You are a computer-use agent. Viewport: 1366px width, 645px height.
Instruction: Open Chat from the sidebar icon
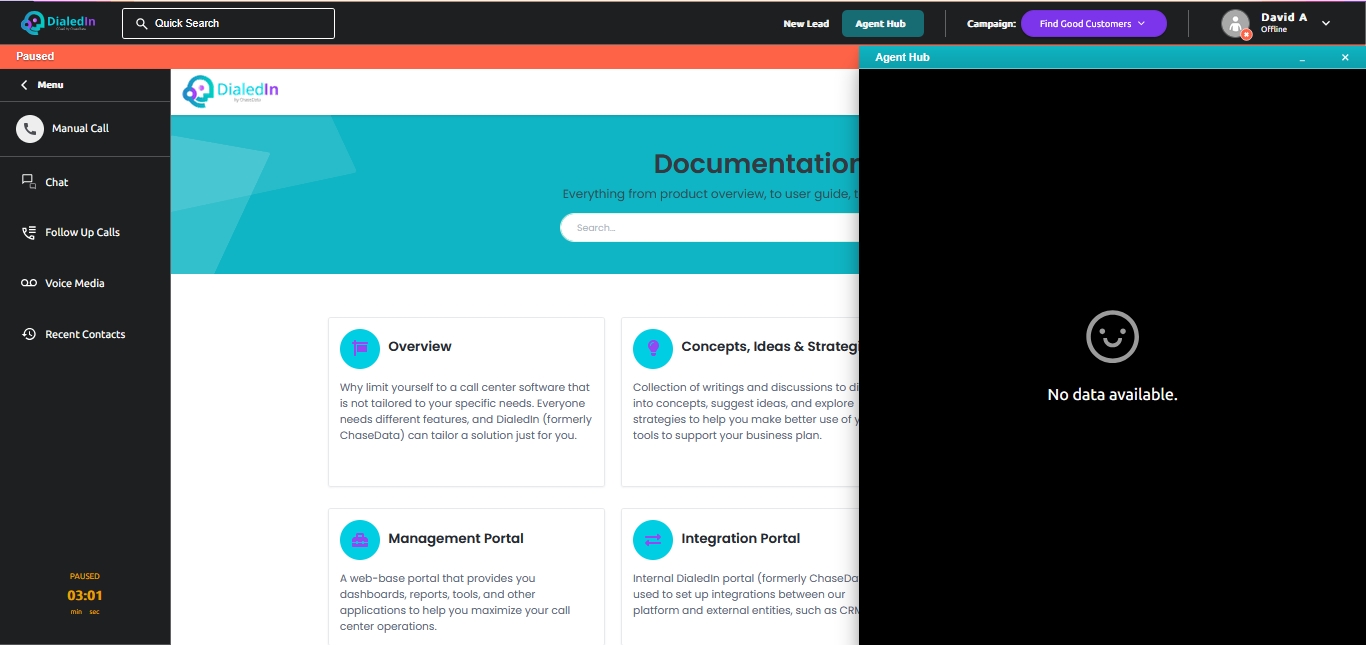click(x=29, y=182)
